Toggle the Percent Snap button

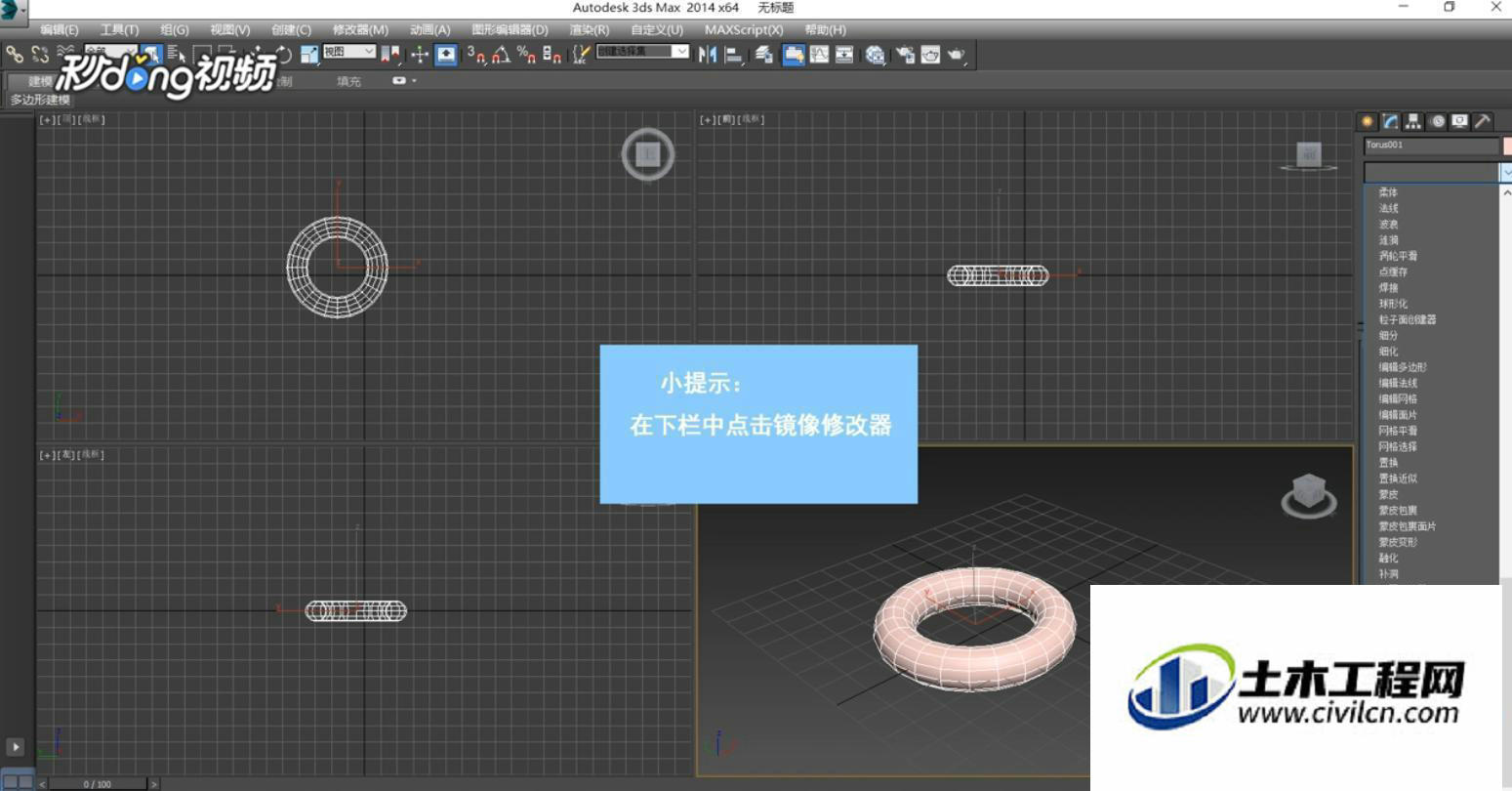tap(525, 55)
